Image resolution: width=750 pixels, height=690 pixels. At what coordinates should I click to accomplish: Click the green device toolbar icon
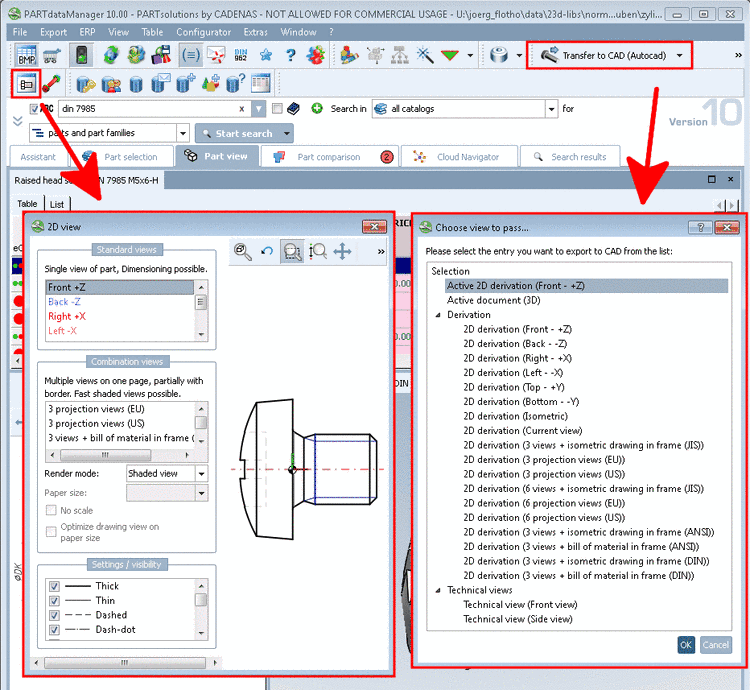click(81, 55)
